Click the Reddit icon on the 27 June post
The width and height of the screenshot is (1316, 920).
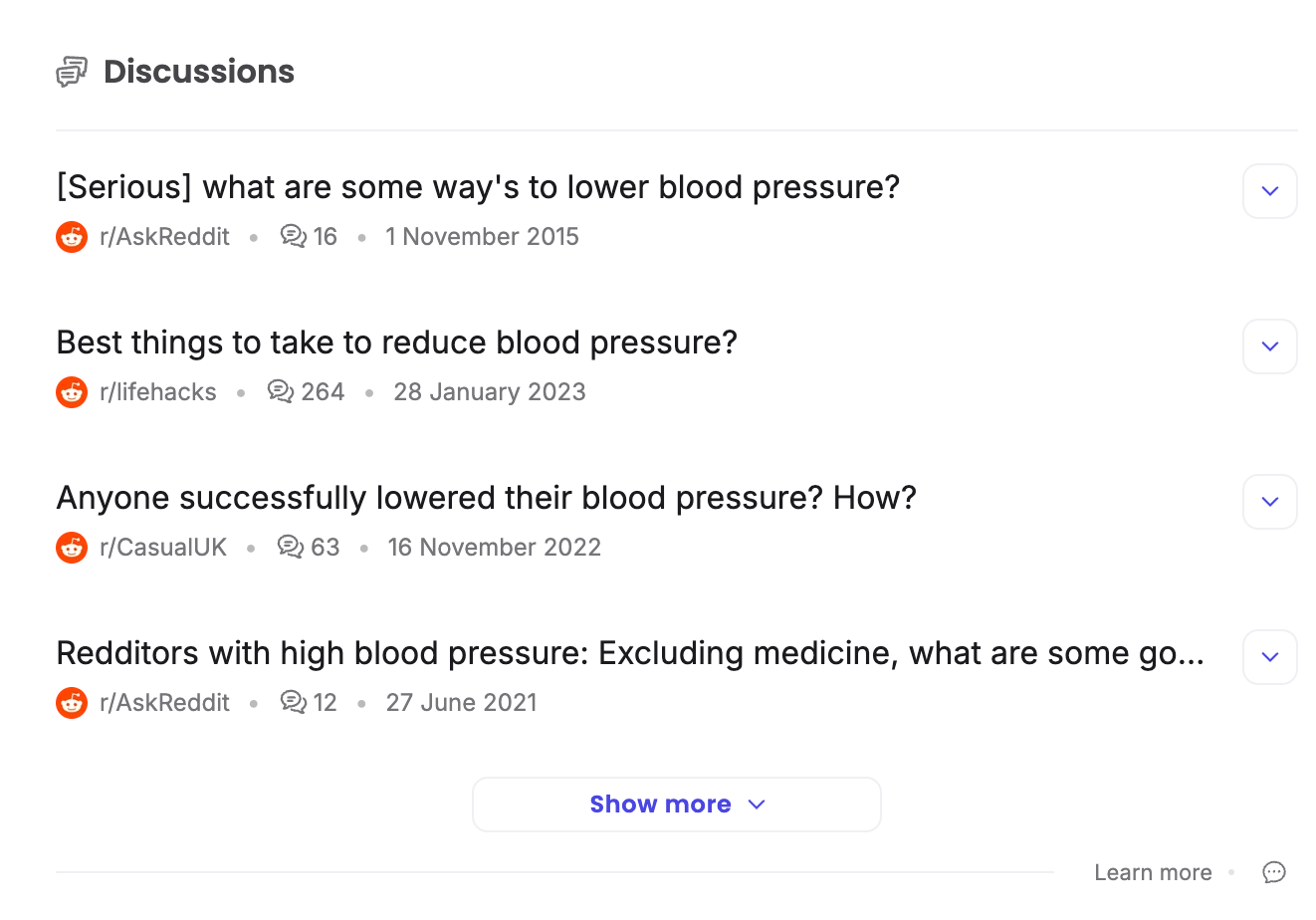tap(71, 702)
